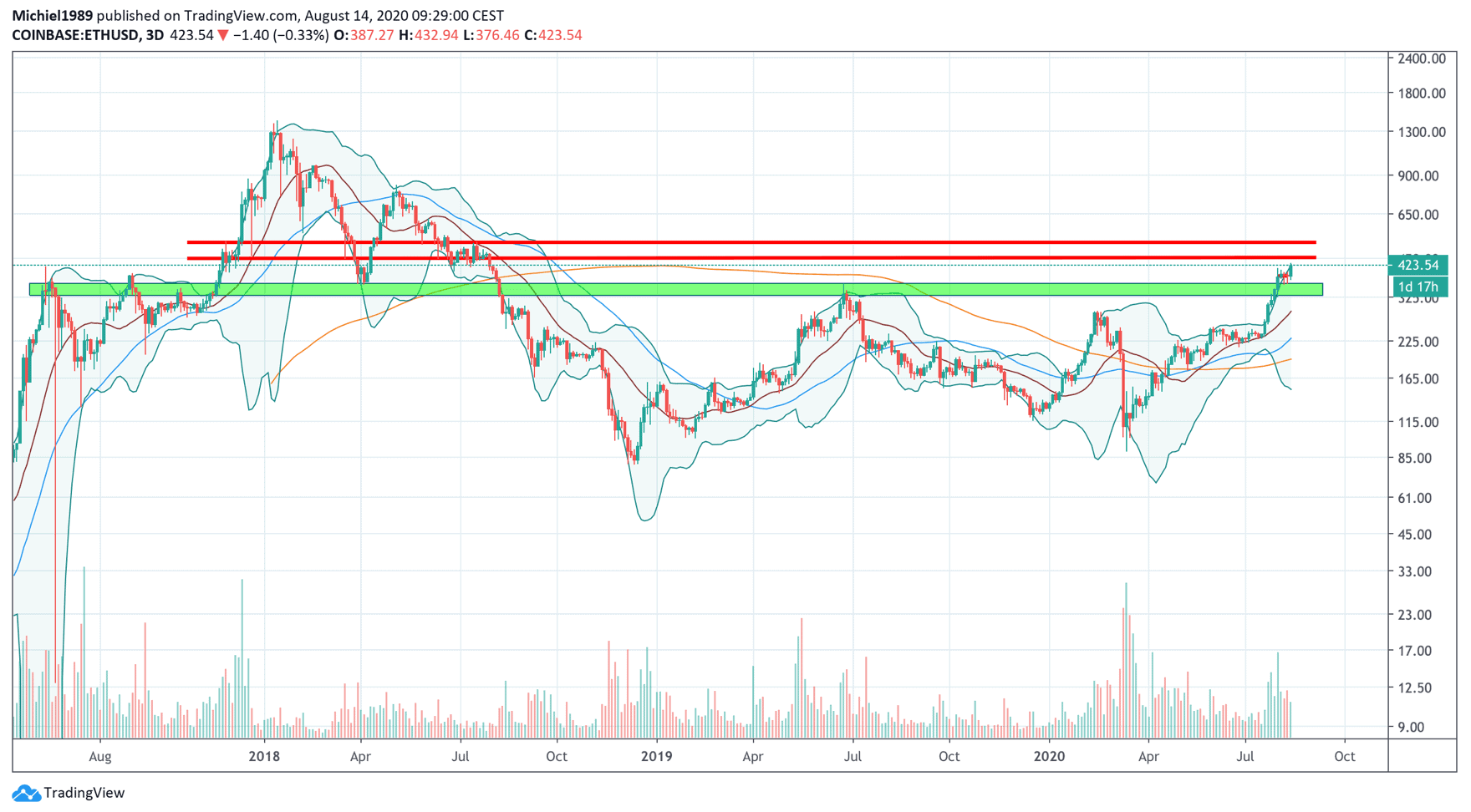Screen dimensions: 1471x812
Task: Click the 650.00 price axis label
Action: tap(1420, 215)
